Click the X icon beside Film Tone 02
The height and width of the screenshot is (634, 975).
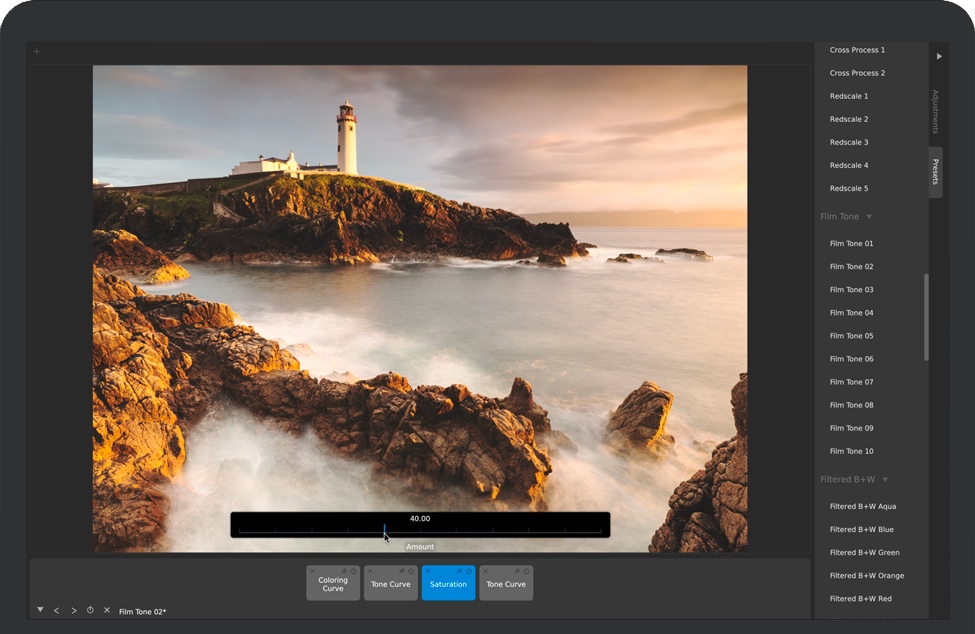(107, 610)
